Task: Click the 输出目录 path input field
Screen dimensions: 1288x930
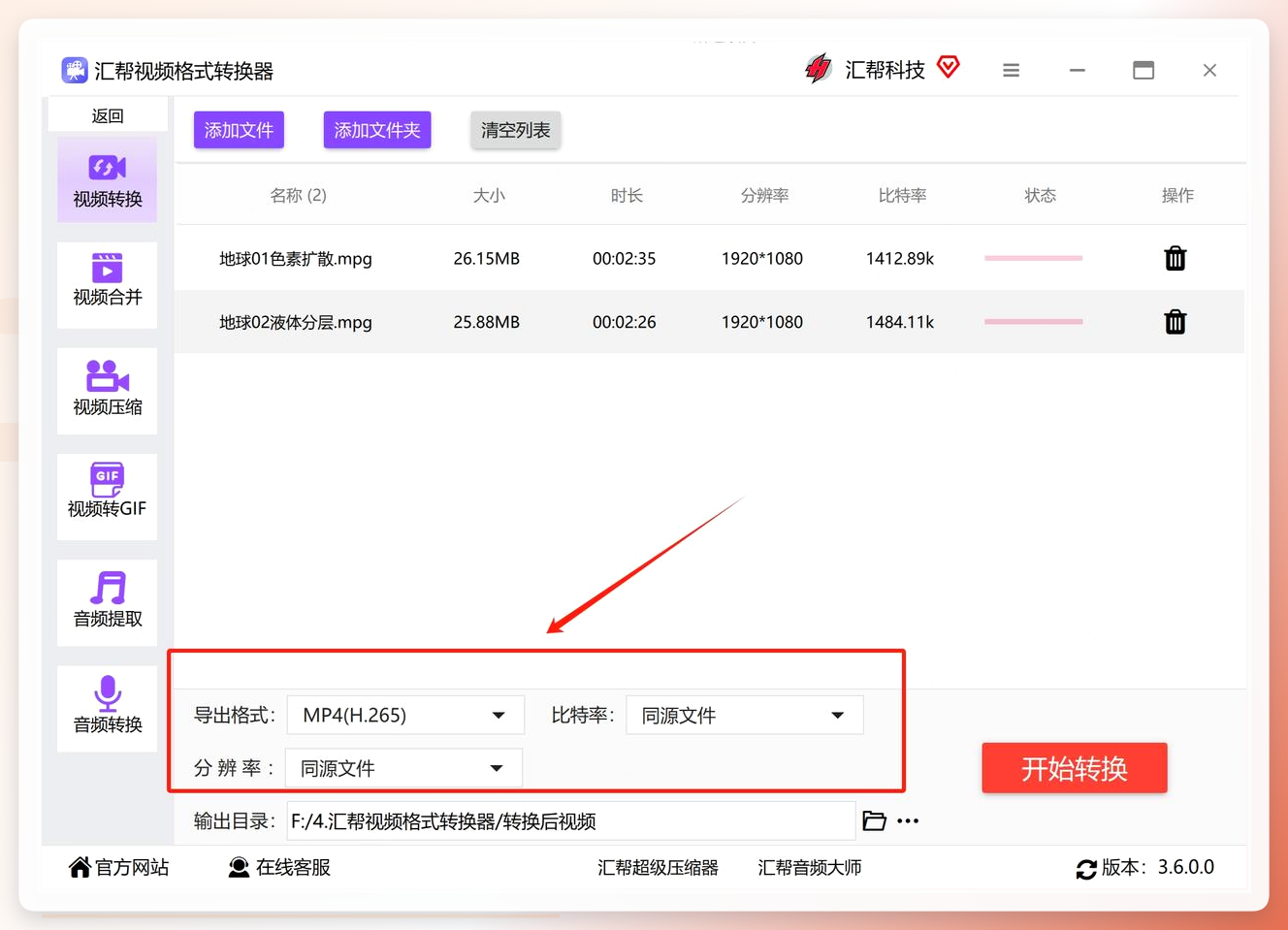Action: (571, 821)
